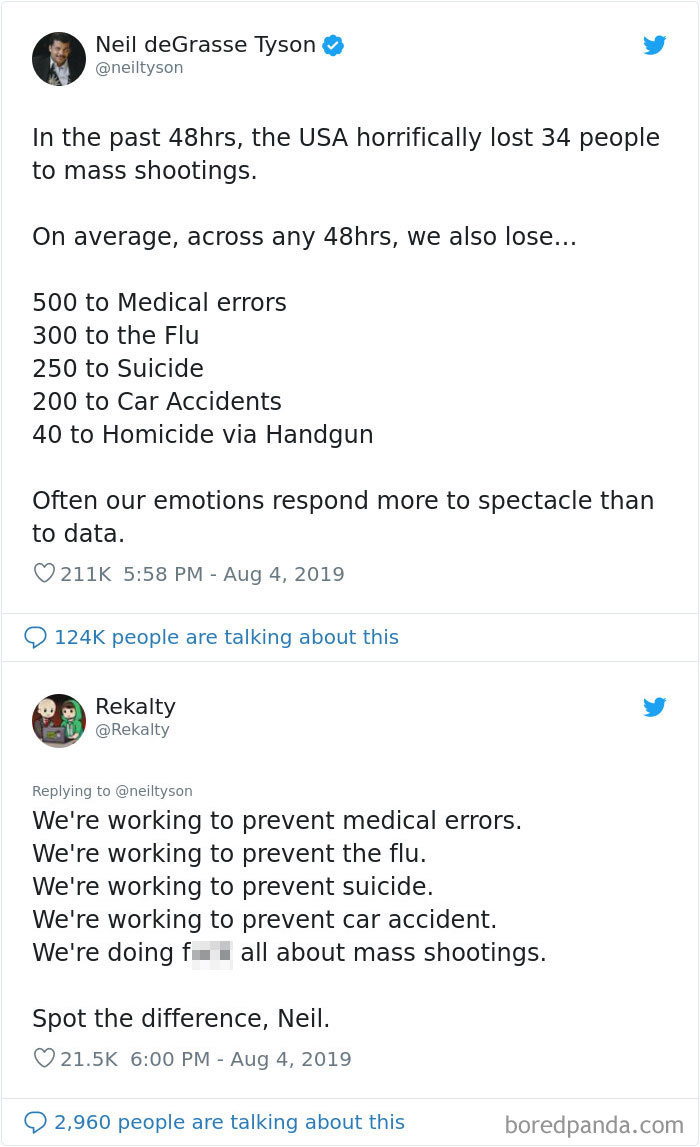Open Rekalty's avatar image
This screenshot has width=700, height=1147.
point(59,720)
